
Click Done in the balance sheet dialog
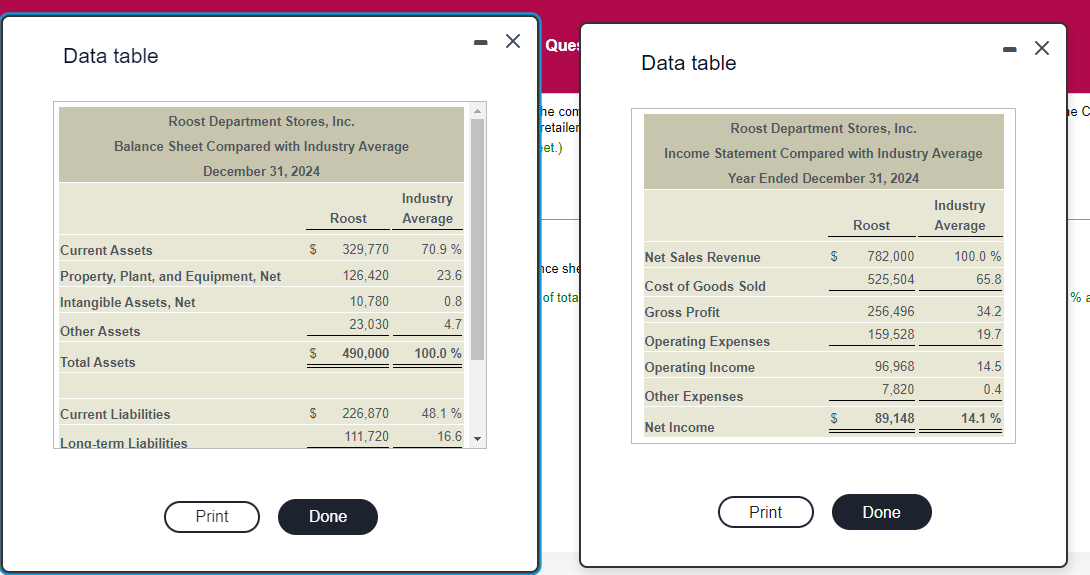point(328,517)
